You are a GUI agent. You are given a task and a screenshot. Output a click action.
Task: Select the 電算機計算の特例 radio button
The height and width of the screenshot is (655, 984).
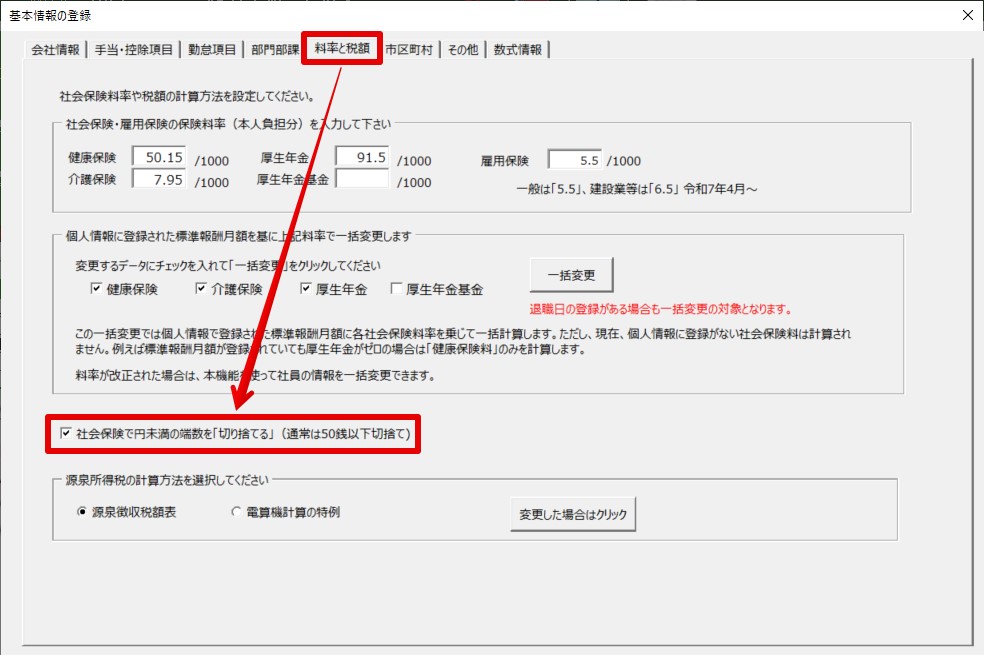point(236,512)
